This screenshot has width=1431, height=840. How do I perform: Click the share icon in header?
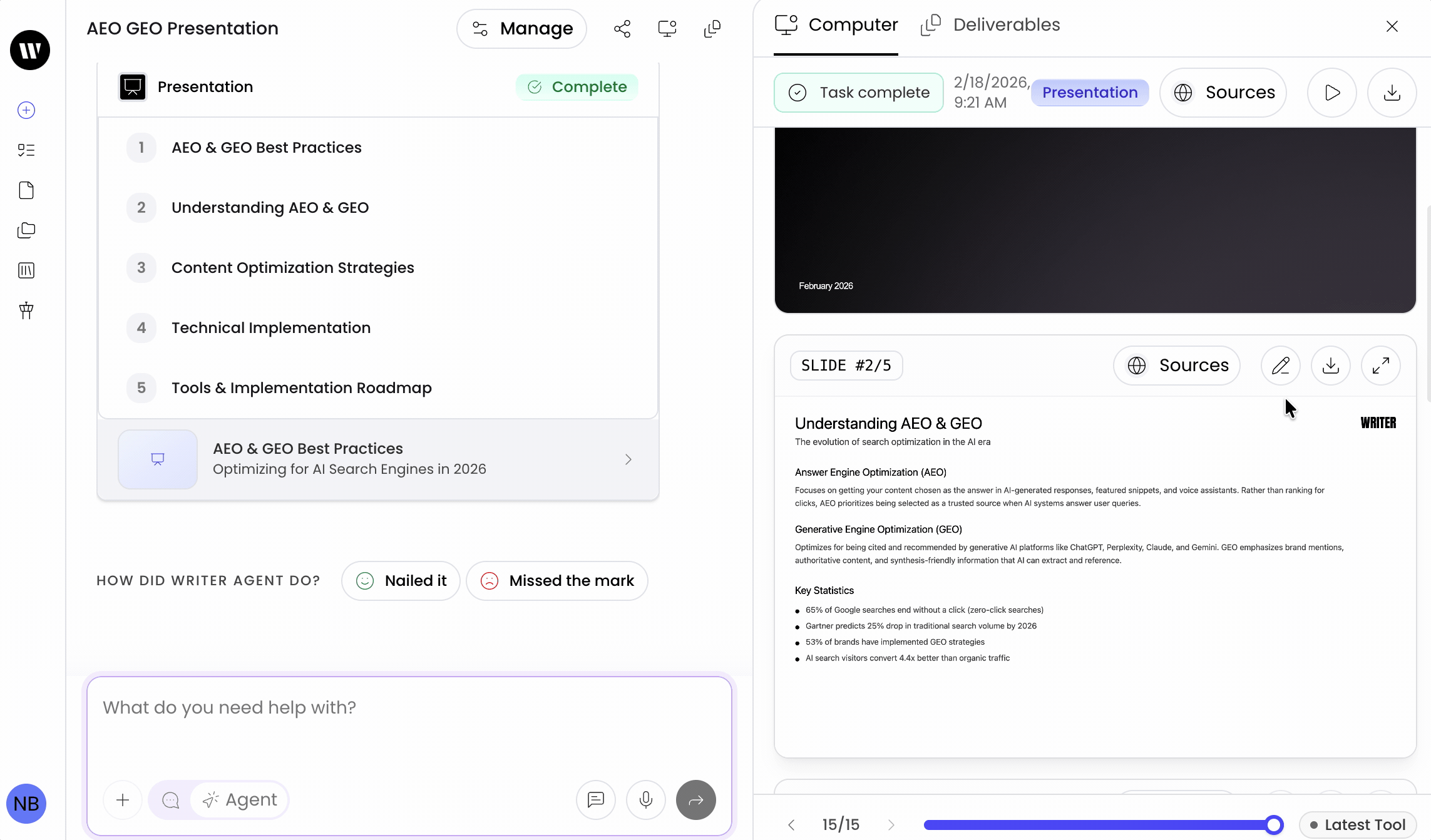tap(622, 29)
